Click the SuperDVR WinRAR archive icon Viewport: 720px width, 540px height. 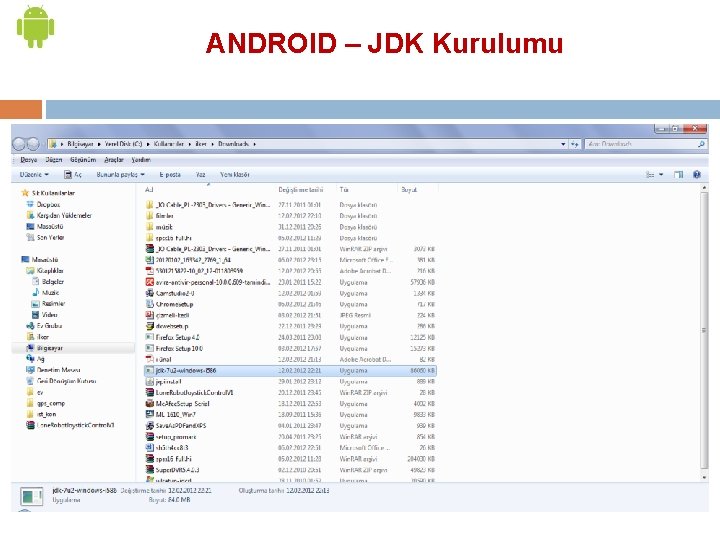coord(150,470)
